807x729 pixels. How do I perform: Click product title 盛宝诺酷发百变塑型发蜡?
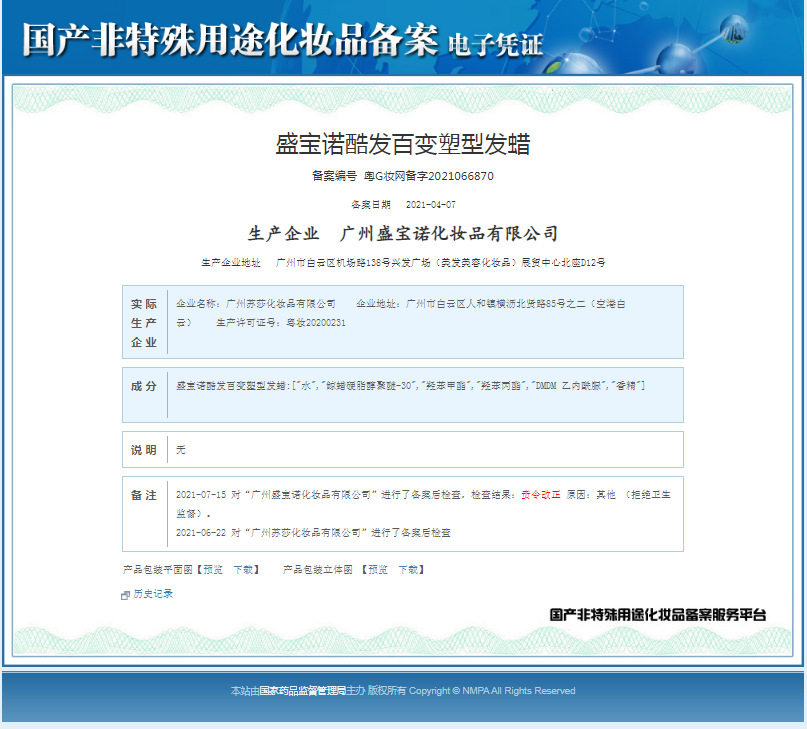pos(402,144)
